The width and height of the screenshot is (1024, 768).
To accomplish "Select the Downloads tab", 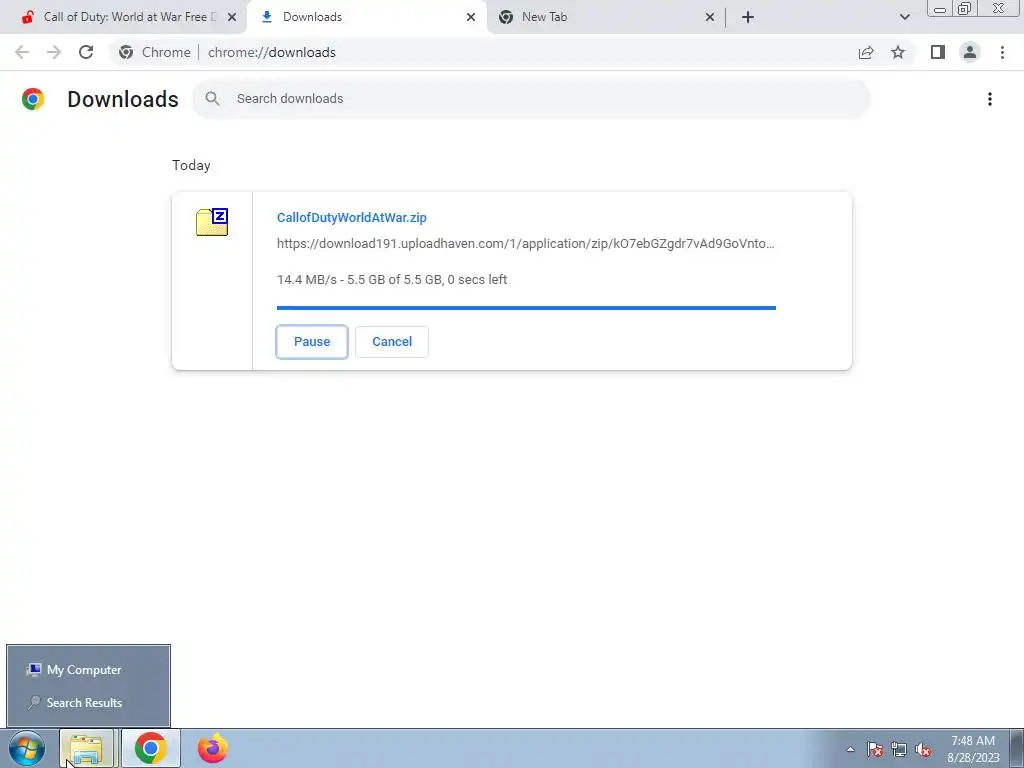I will point(366,17).
